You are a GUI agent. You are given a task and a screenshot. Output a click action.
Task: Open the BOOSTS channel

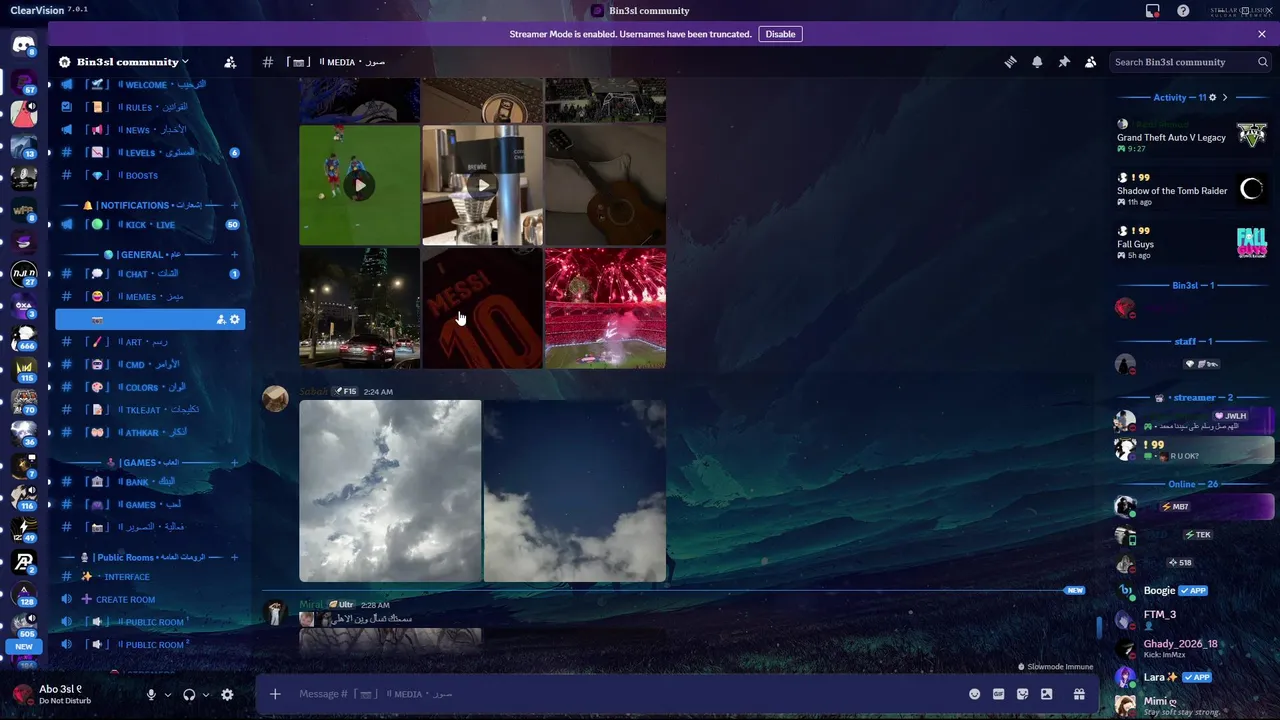pyautogui.click(x=150, y=175)
